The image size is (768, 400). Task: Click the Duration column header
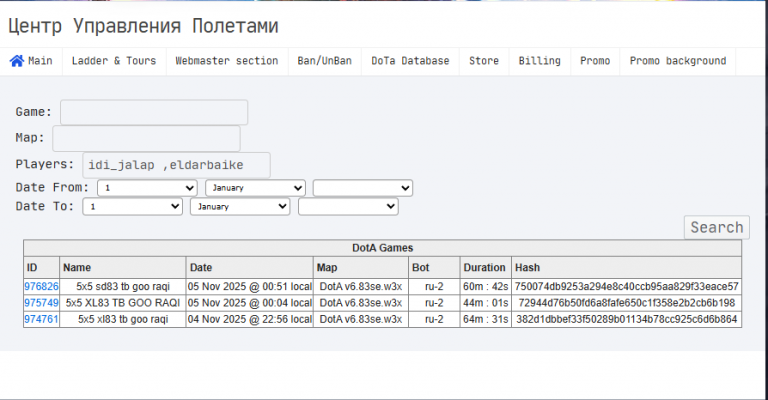[484, 267]
